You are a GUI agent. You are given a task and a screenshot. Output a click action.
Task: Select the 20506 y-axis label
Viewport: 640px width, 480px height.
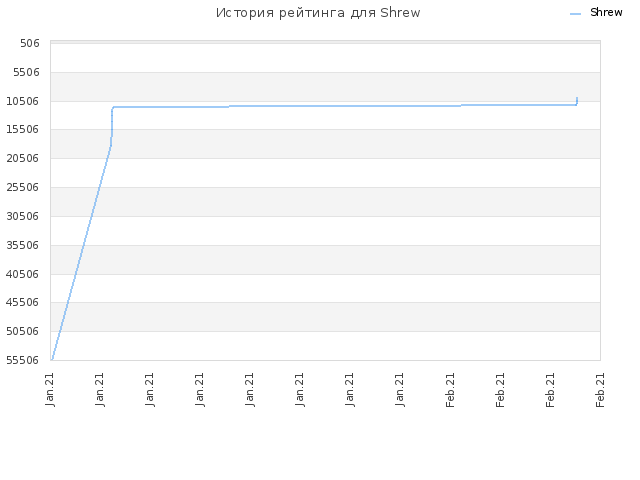[23, 158]
